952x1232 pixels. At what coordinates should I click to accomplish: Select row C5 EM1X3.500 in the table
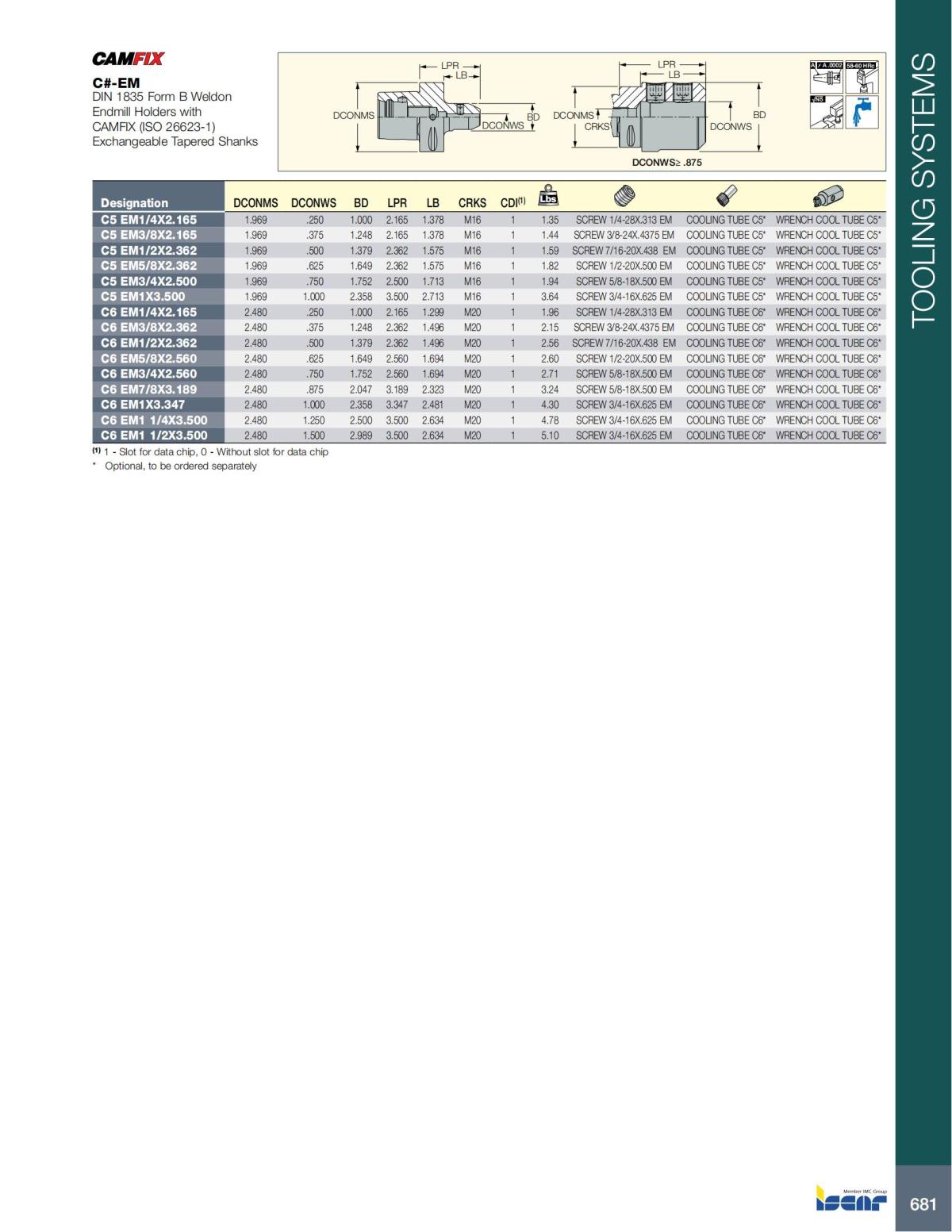click(x=141, y=296)
